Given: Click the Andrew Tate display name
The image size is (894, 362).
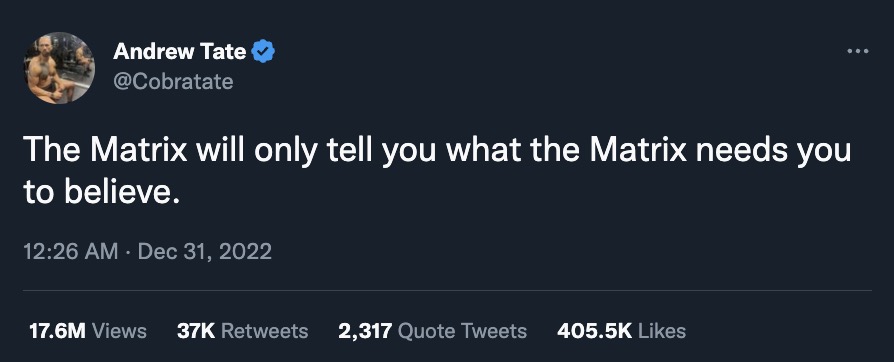Looking at the screenshot, I should (180, 52).
